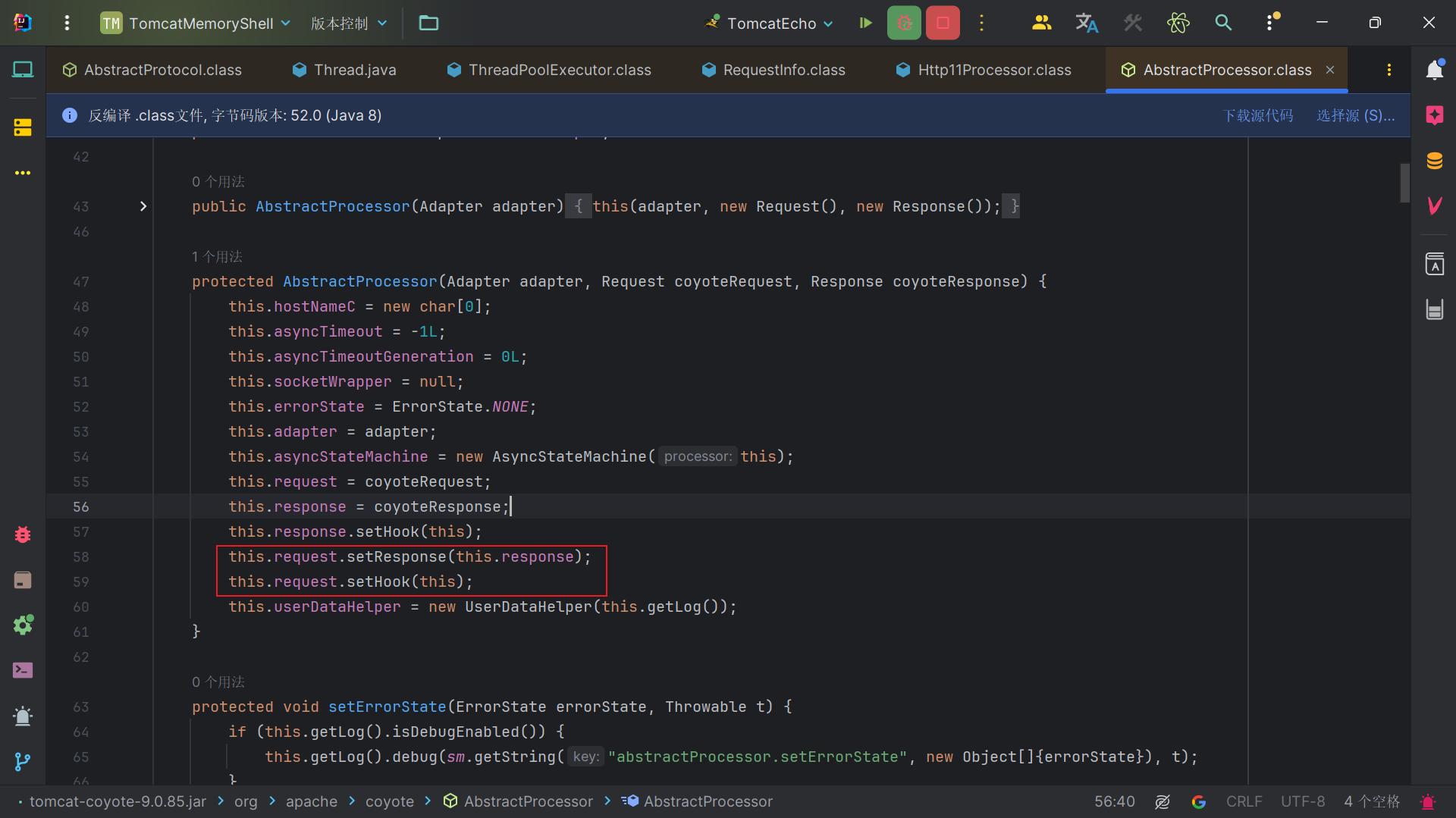This screenshot has height=818, width=1456.
Task: Expand the TomcatMemoryShell project dropdown
Action: tap(196, 23)
